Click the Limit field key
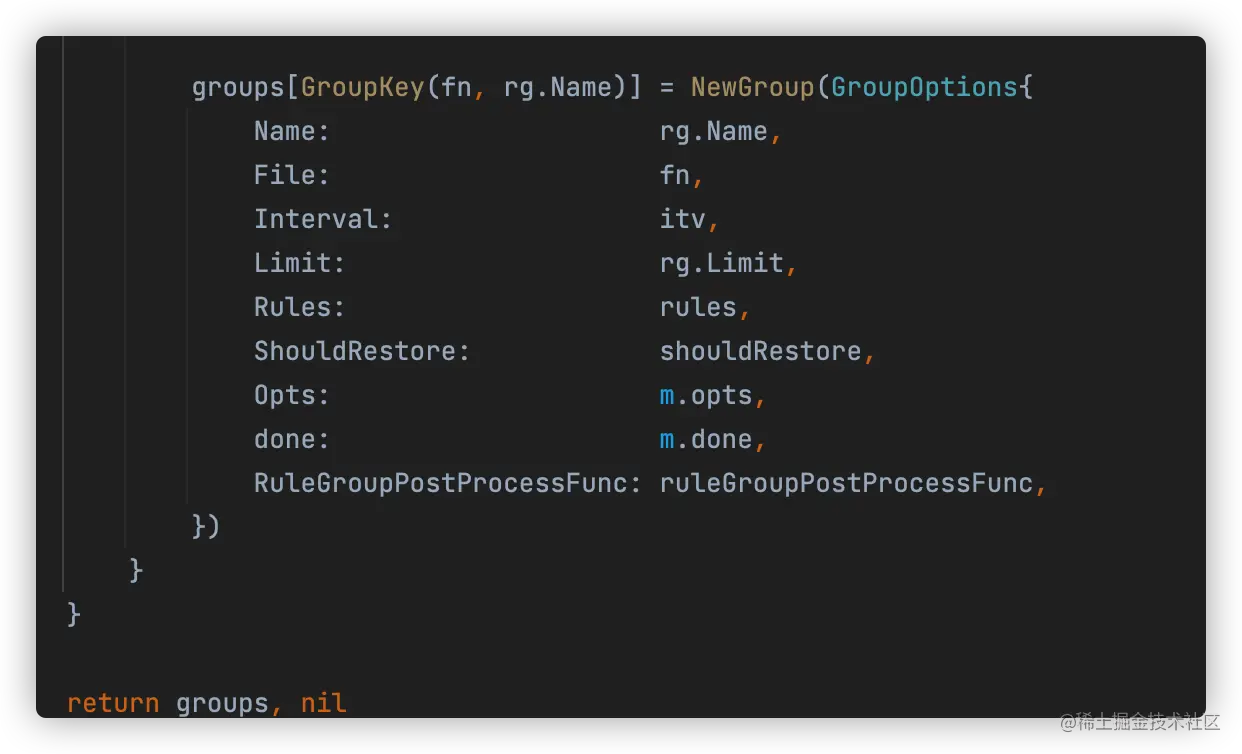Screen dimensions: 1242x754 click(x=298, y=263)
